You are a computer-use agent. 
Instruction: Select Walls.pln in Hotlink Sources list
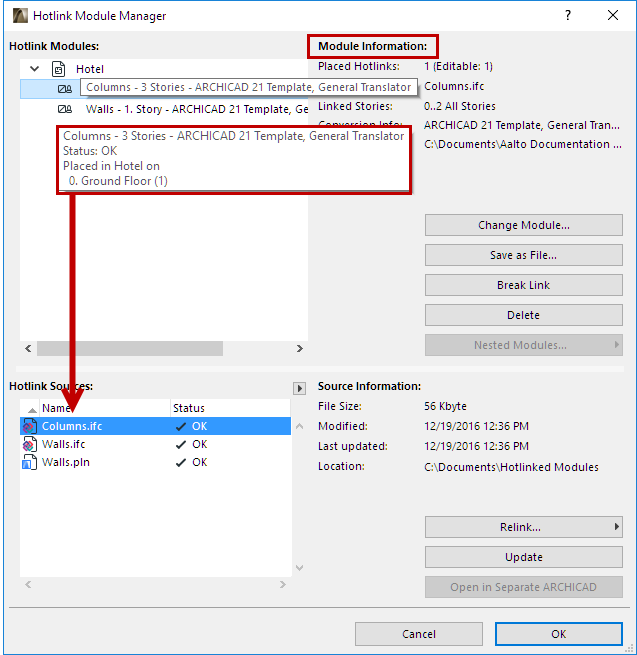pos(155,462)
